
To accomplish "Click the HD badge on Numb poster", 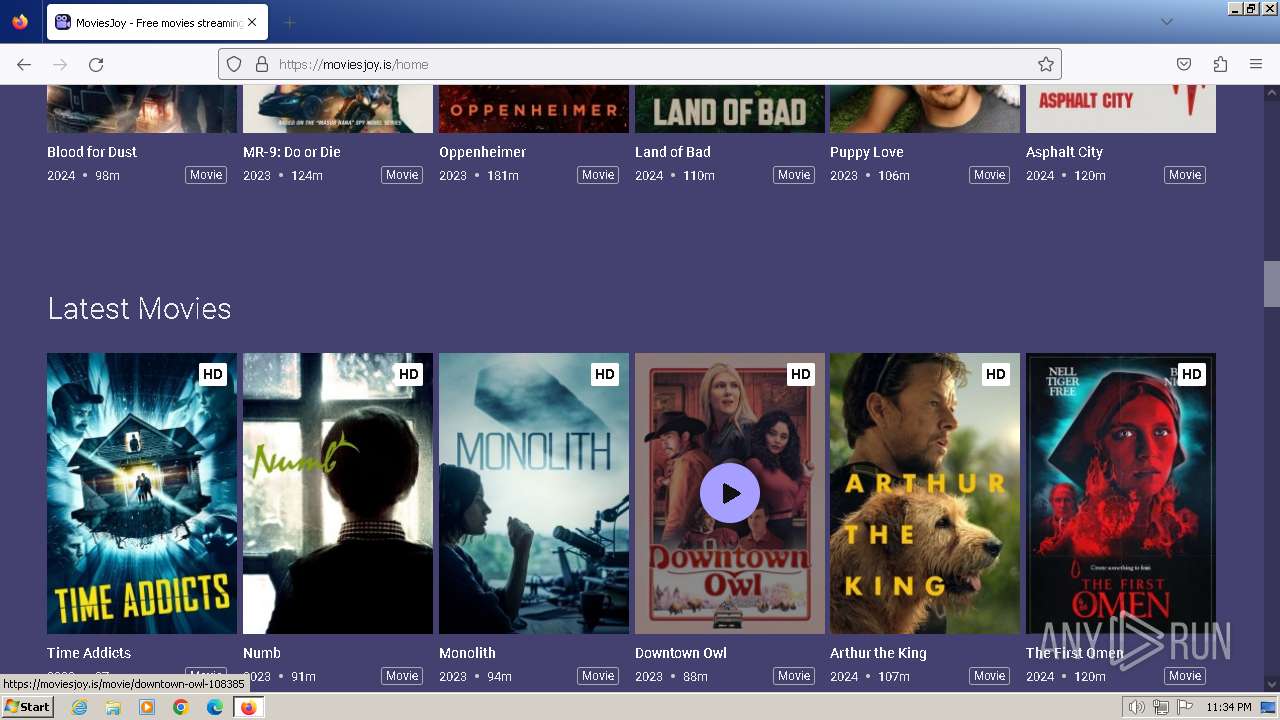I will click(409, 374).
